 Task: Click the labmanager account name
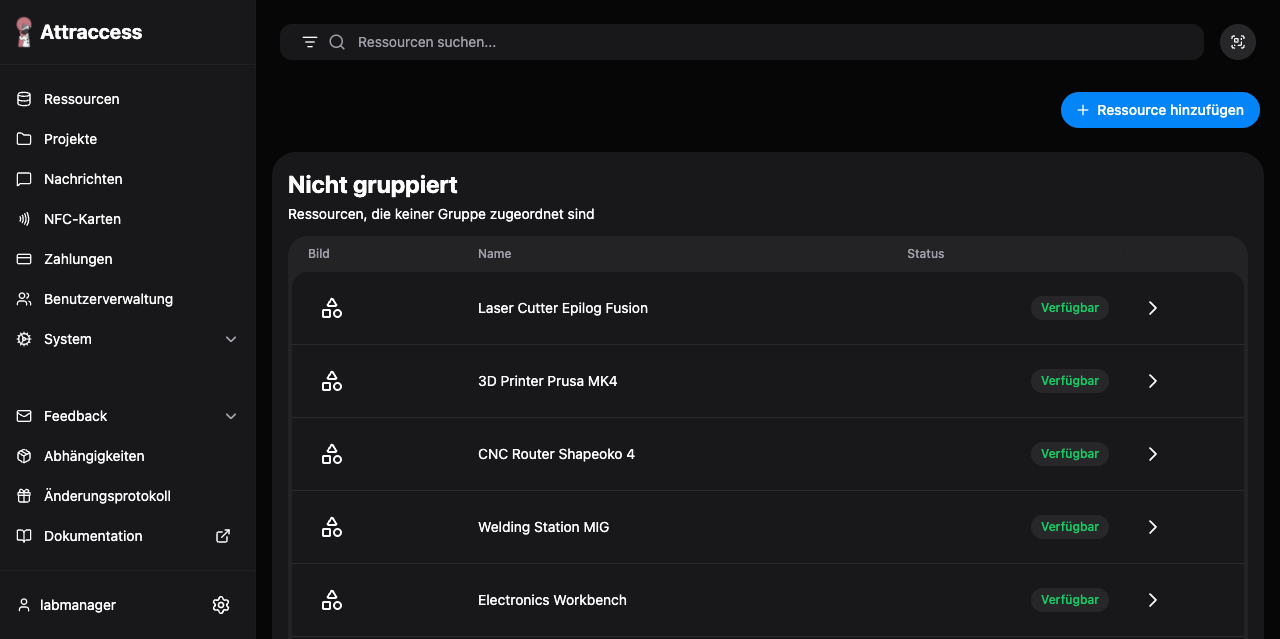pyautogui.click(x=78, y=605)
